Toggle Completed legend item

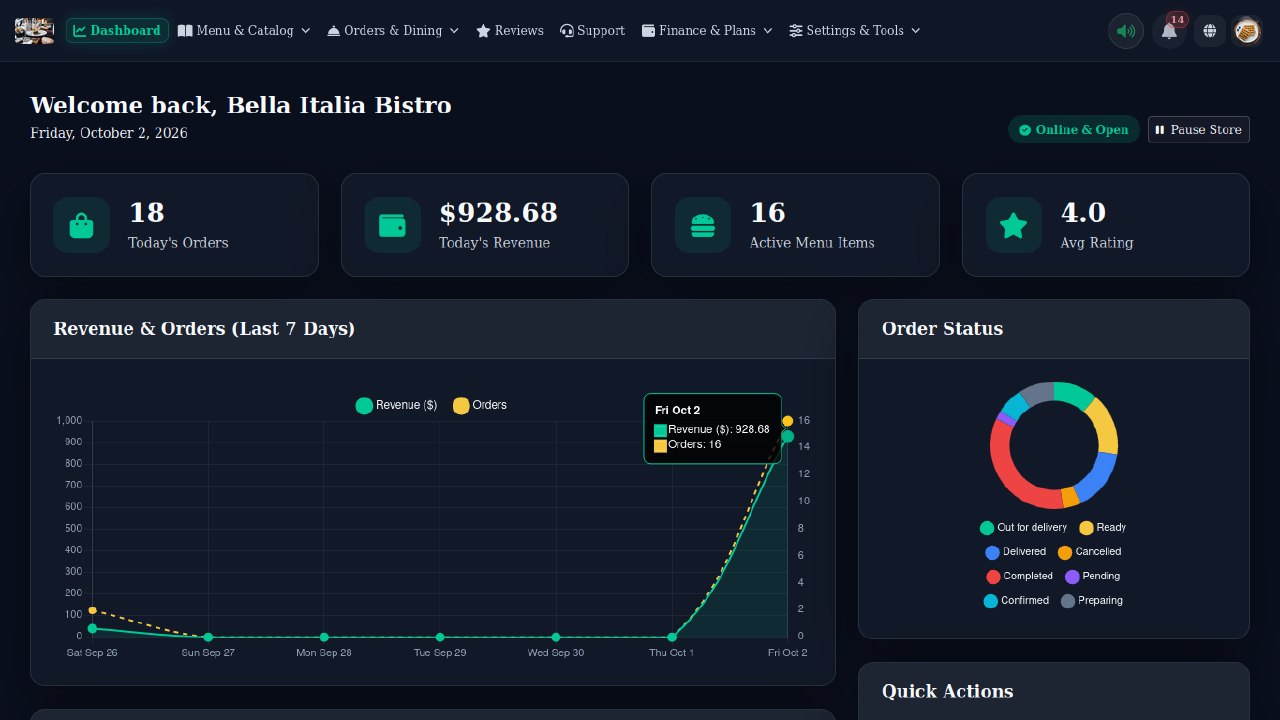[x=1020, y=576]
